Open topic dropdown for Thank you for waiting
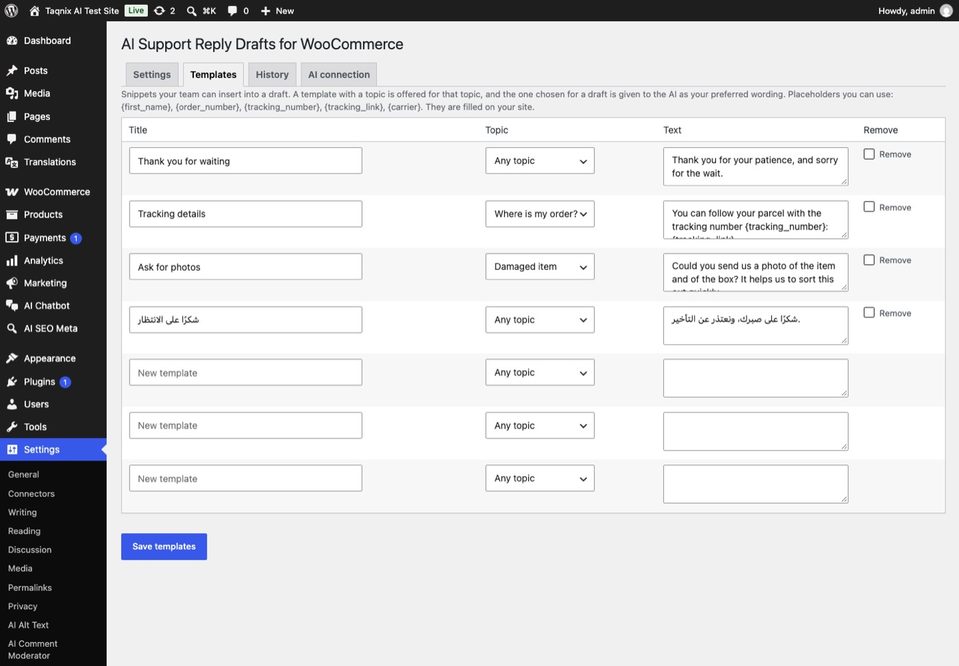 point(540,161)
